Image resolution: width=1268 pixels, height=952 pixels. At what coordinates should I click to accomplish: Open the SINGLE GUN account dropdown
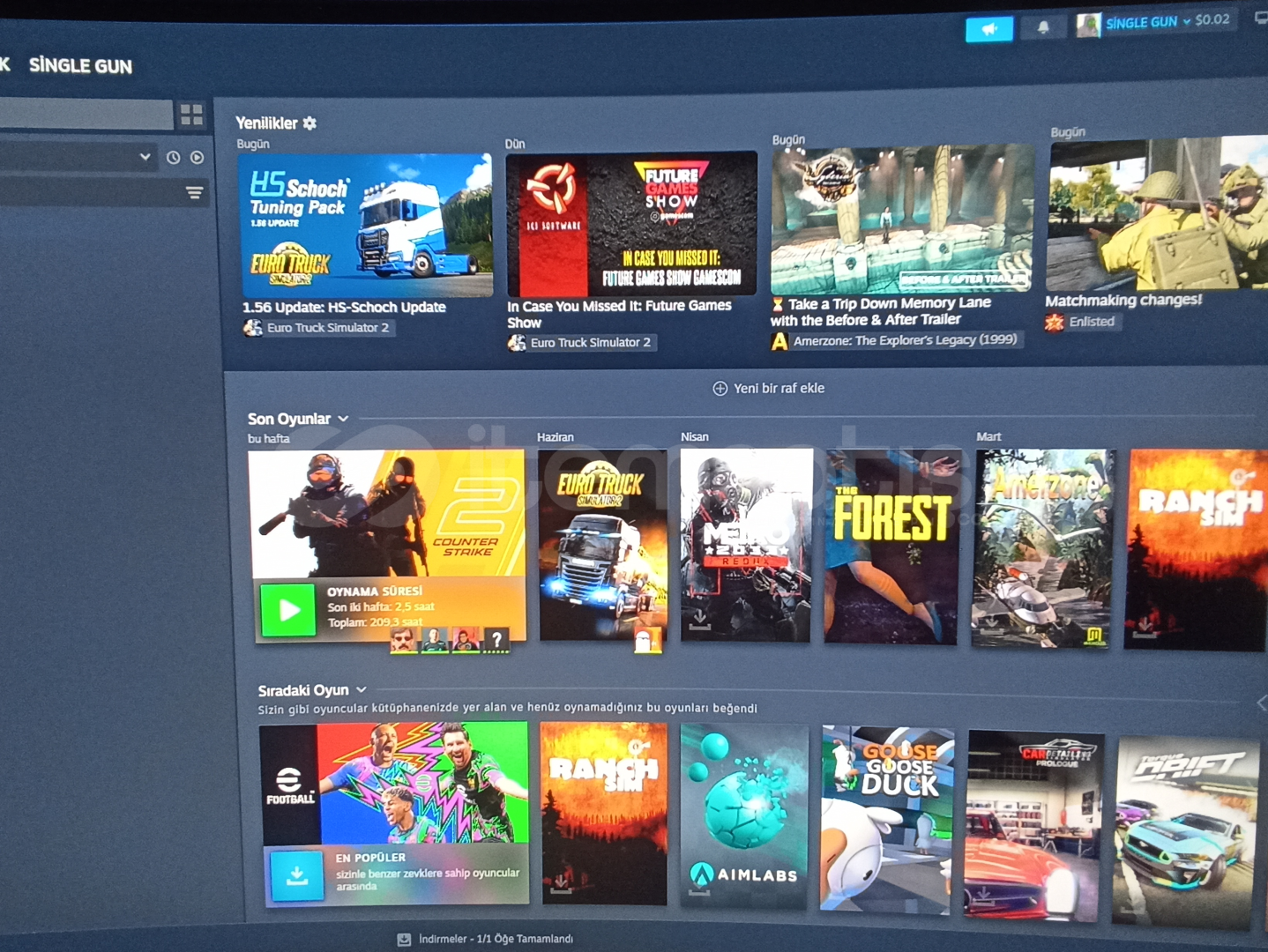click(1147, 22)
